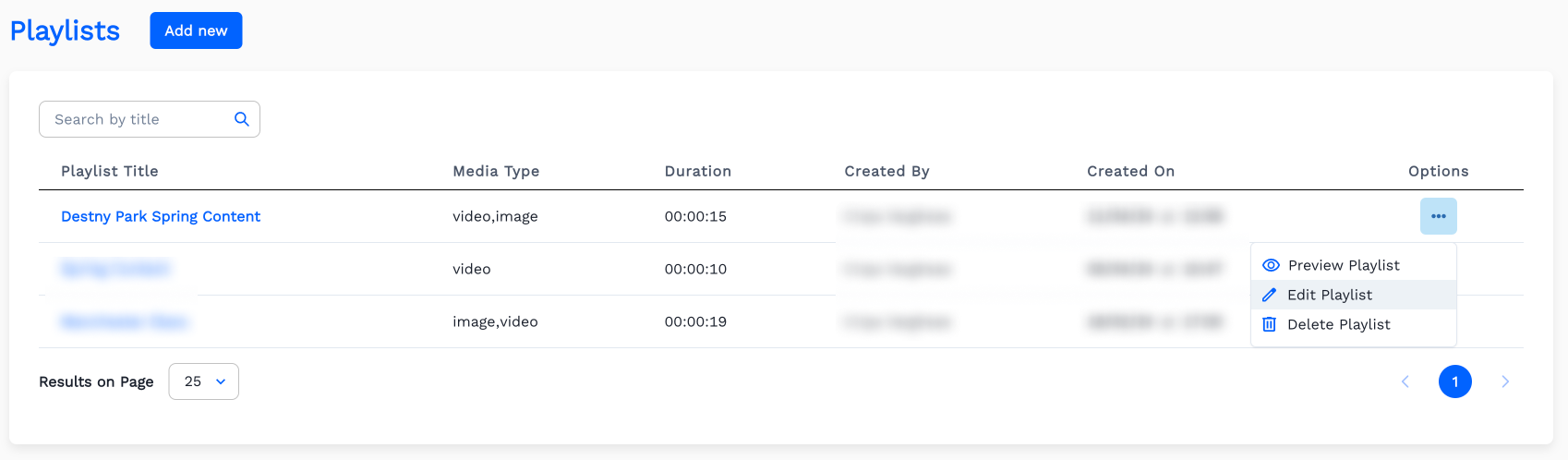
Task: Click the Media Type column header
Action: pyautogui.click(x=496, y=171)
